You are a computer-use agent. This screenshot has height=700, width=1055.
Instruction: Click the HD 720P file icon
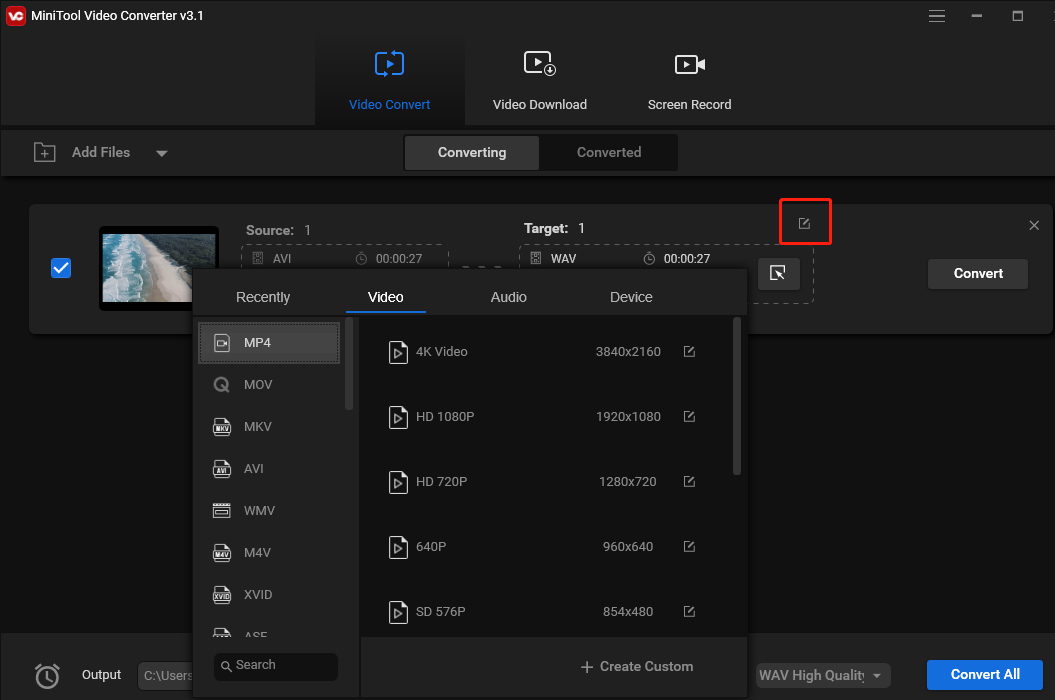[x=398, y=483]
